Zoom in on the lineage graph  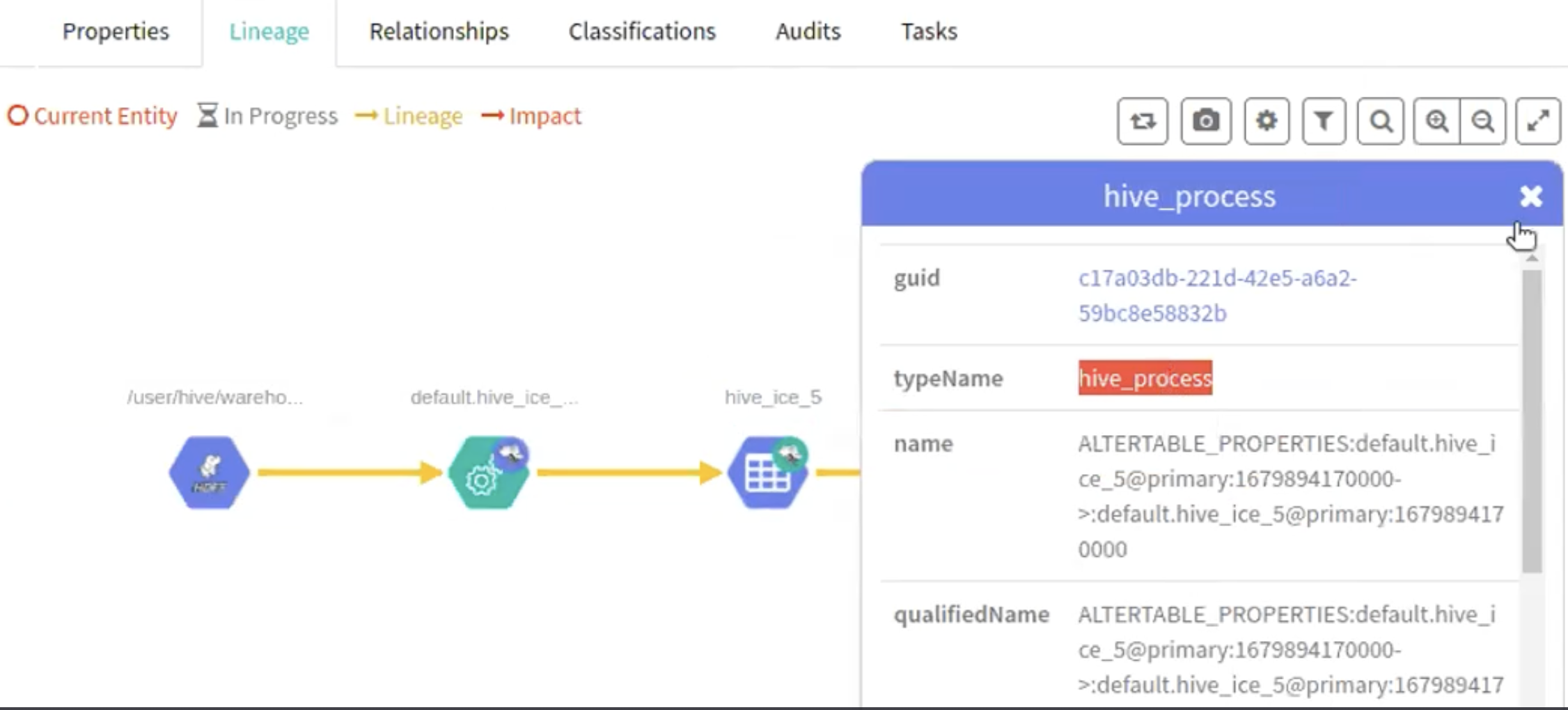pyautogui.click(x=1437, y=121)
